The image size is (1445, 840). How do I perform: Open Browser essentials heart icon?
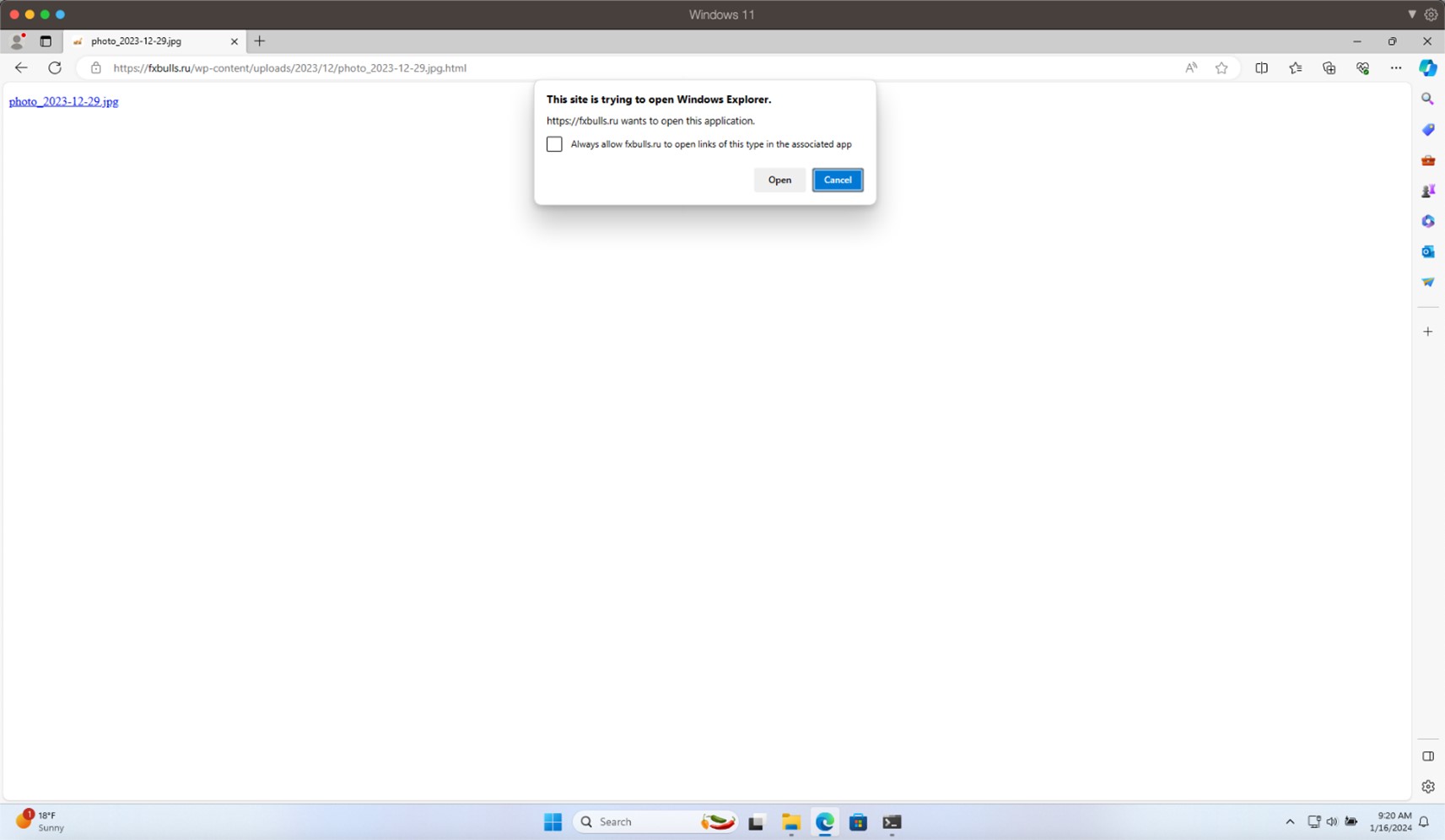1362,67
